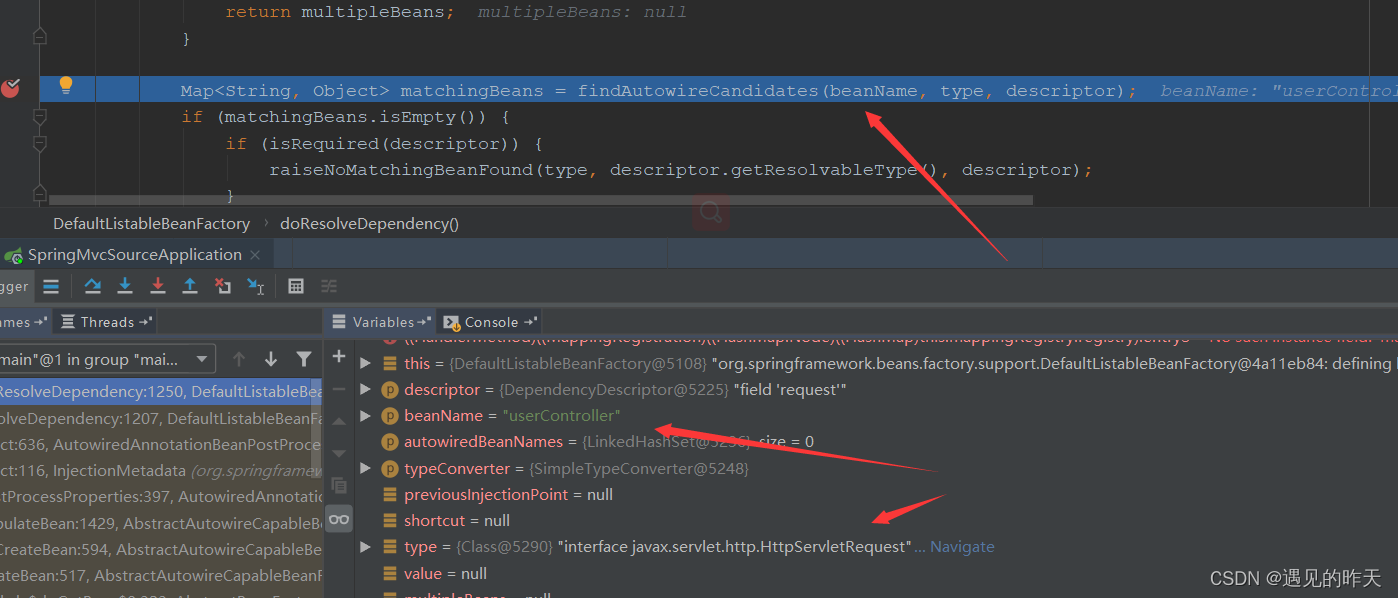
Task: Click the Navigate link next to type
Action: pos(962,547)
